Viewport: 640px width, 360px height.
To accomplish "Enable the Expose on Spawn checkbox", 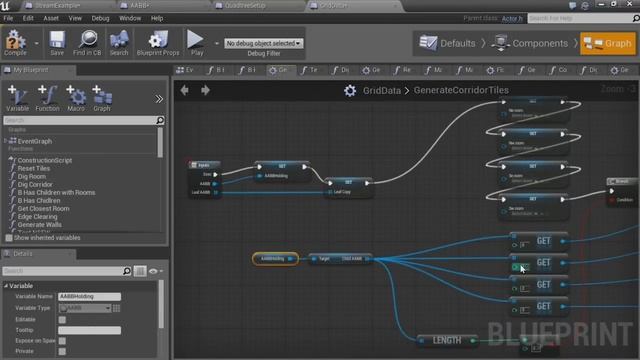I will [62, 341].
